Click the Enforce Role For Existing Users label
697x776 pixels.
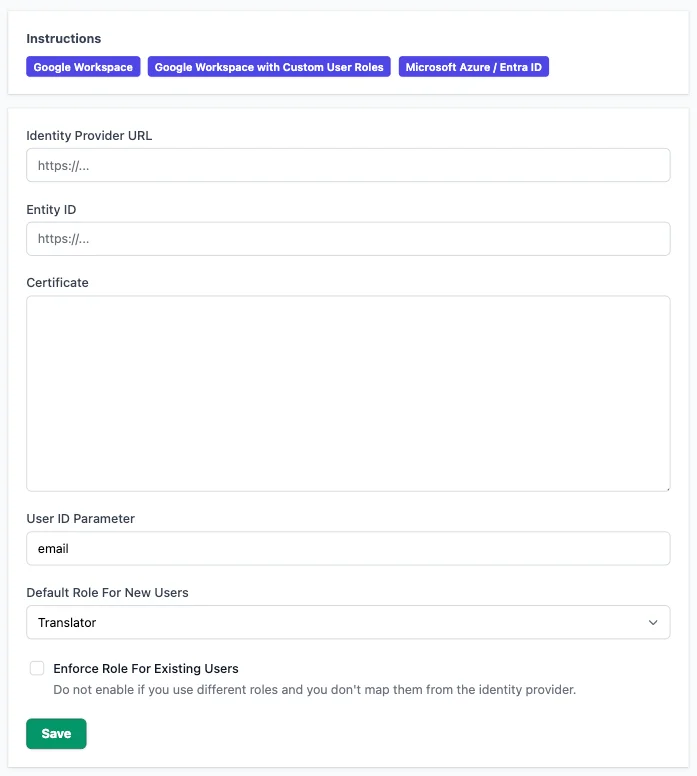coord(146,669)
